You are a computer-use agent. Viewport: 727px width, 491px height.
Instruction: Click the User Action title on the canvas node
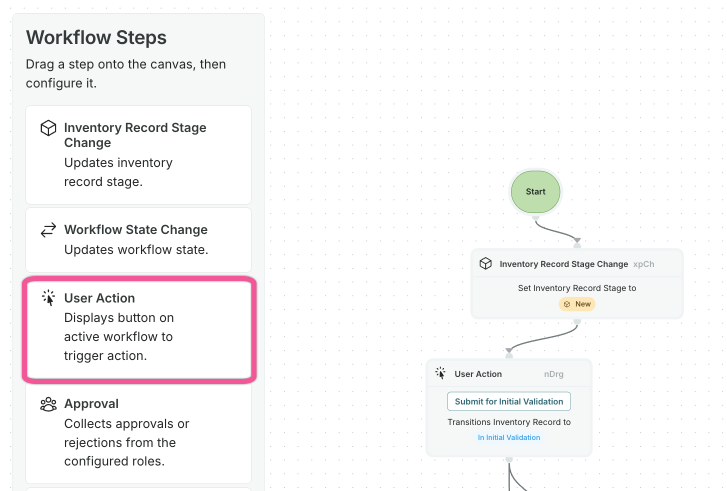pyautogui.click(x=478, y=374)
